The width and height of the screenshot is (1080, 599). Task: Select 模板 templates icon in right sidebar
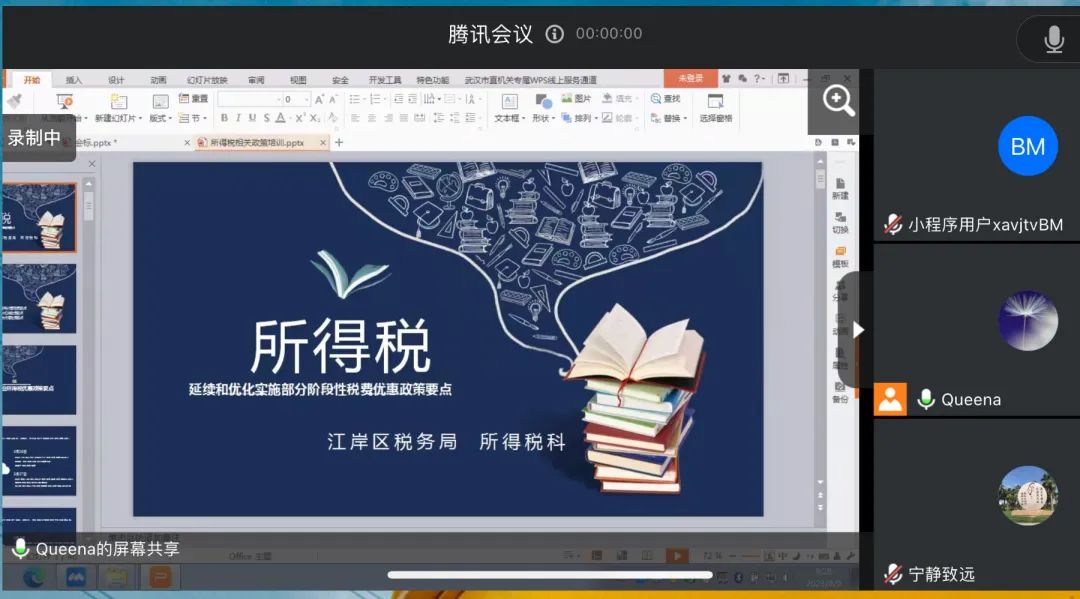840,255
